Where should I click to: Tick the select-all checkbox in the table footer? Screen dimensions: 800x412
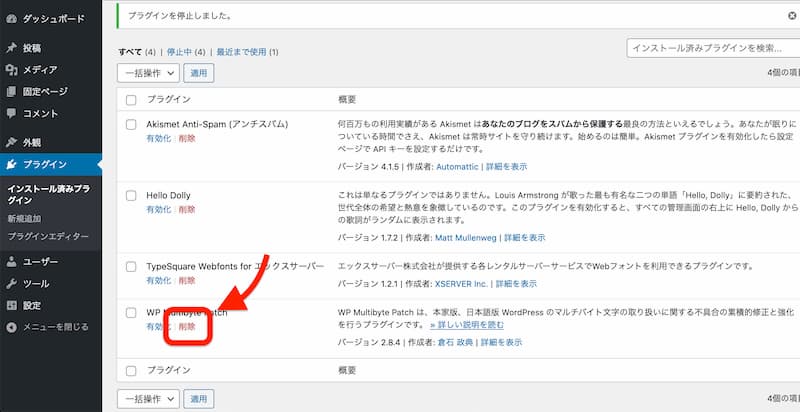tap(131, 371)
